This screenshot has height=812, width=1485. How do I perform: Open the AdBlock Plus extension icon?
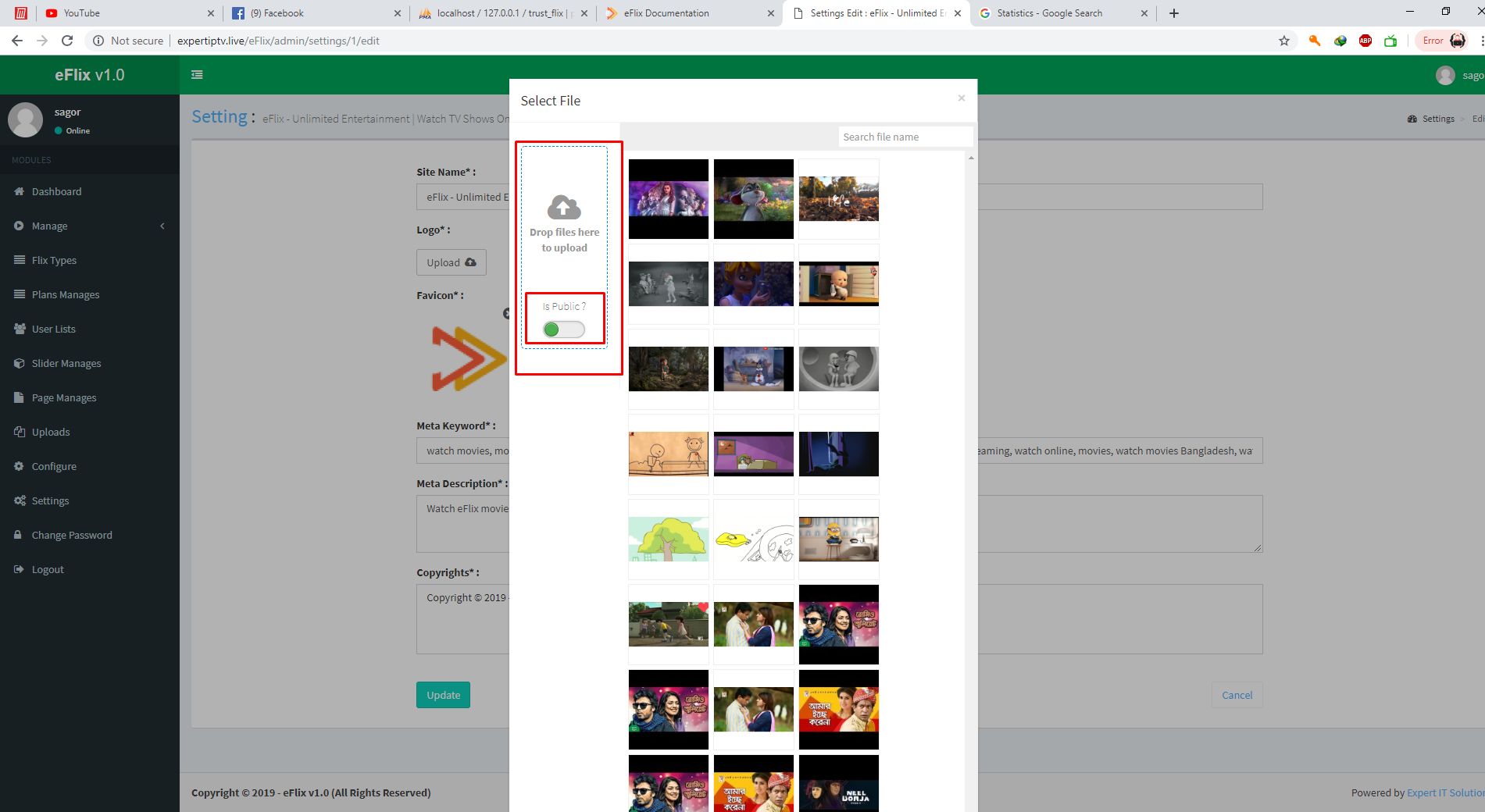click(1365, 41)
